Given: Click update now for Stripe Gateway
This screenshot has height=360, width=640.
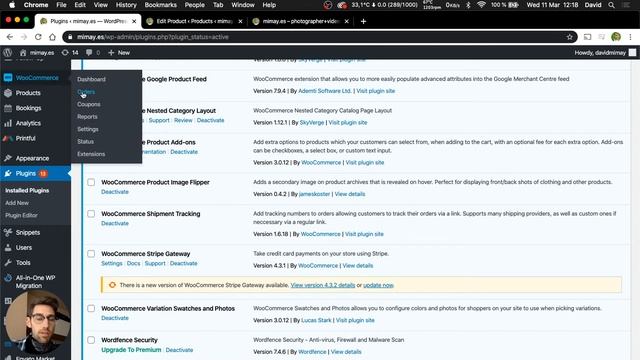Looking at the screenshot, I should [x=378, y=285].
